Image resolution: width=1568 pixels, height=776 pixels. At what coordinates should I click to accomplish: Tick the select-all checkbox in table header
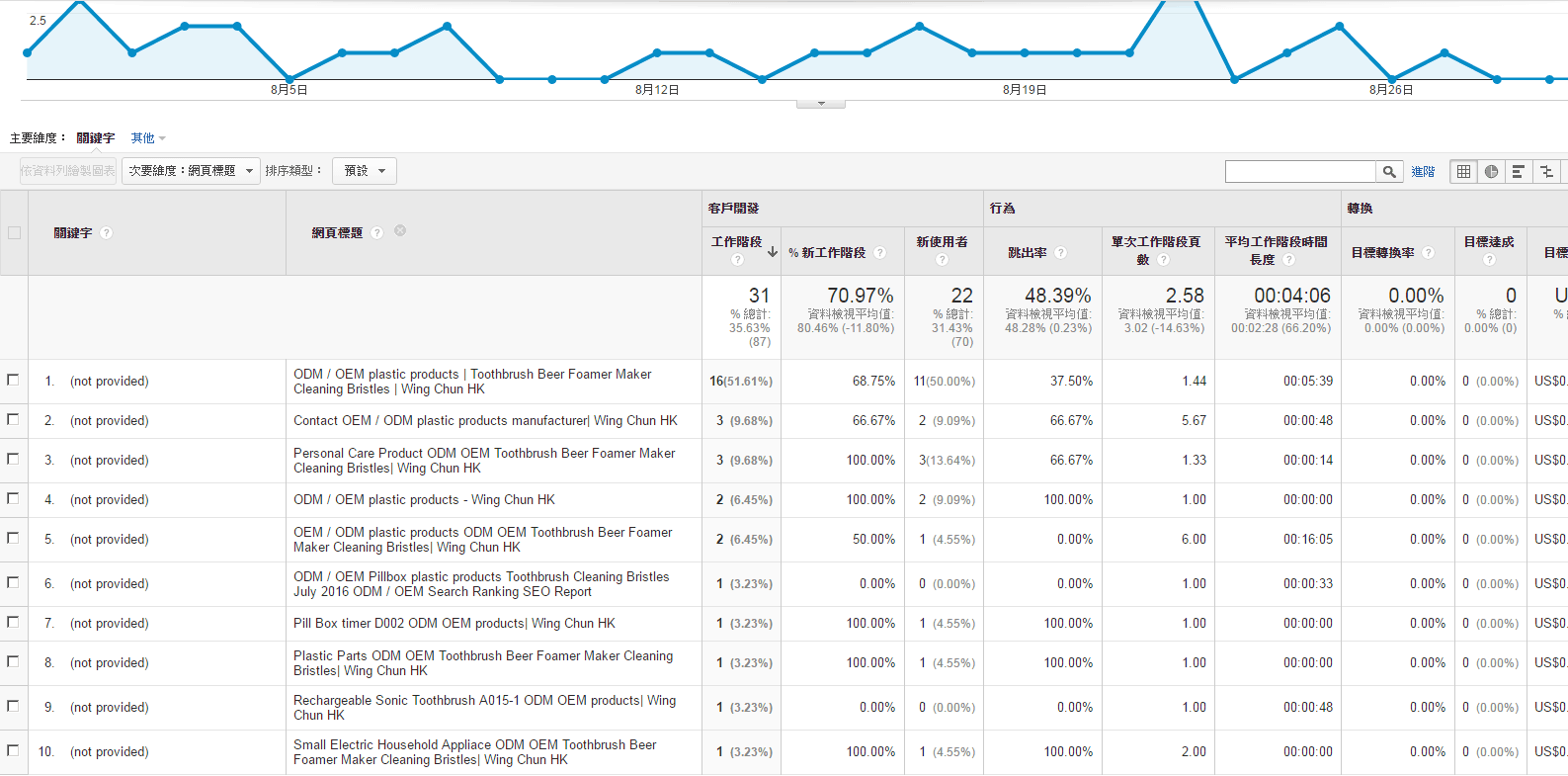tap(14, 233)
